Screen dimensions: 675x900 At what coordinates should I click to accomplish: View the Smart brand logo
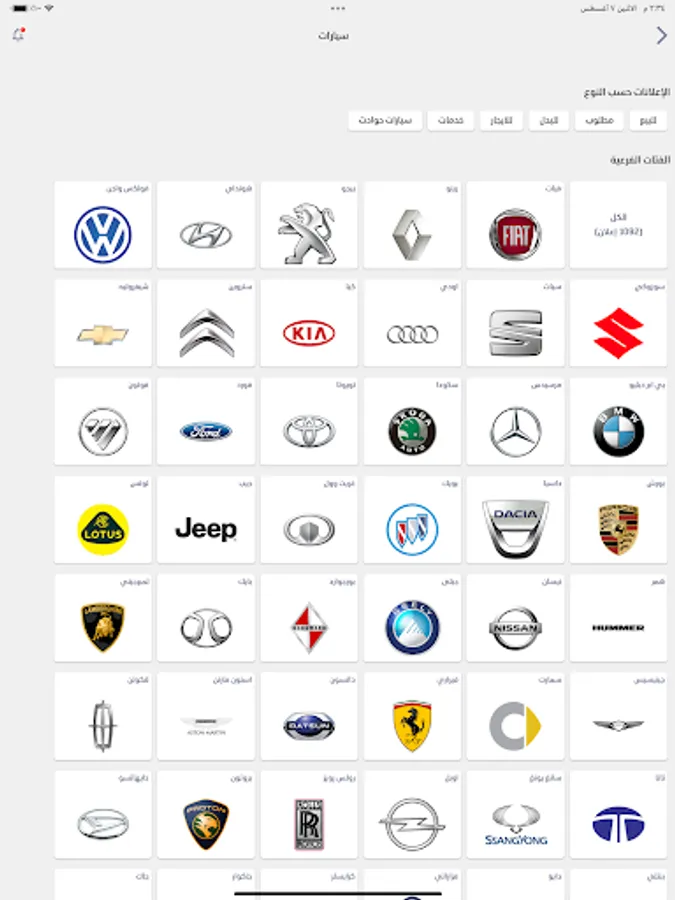515,726
